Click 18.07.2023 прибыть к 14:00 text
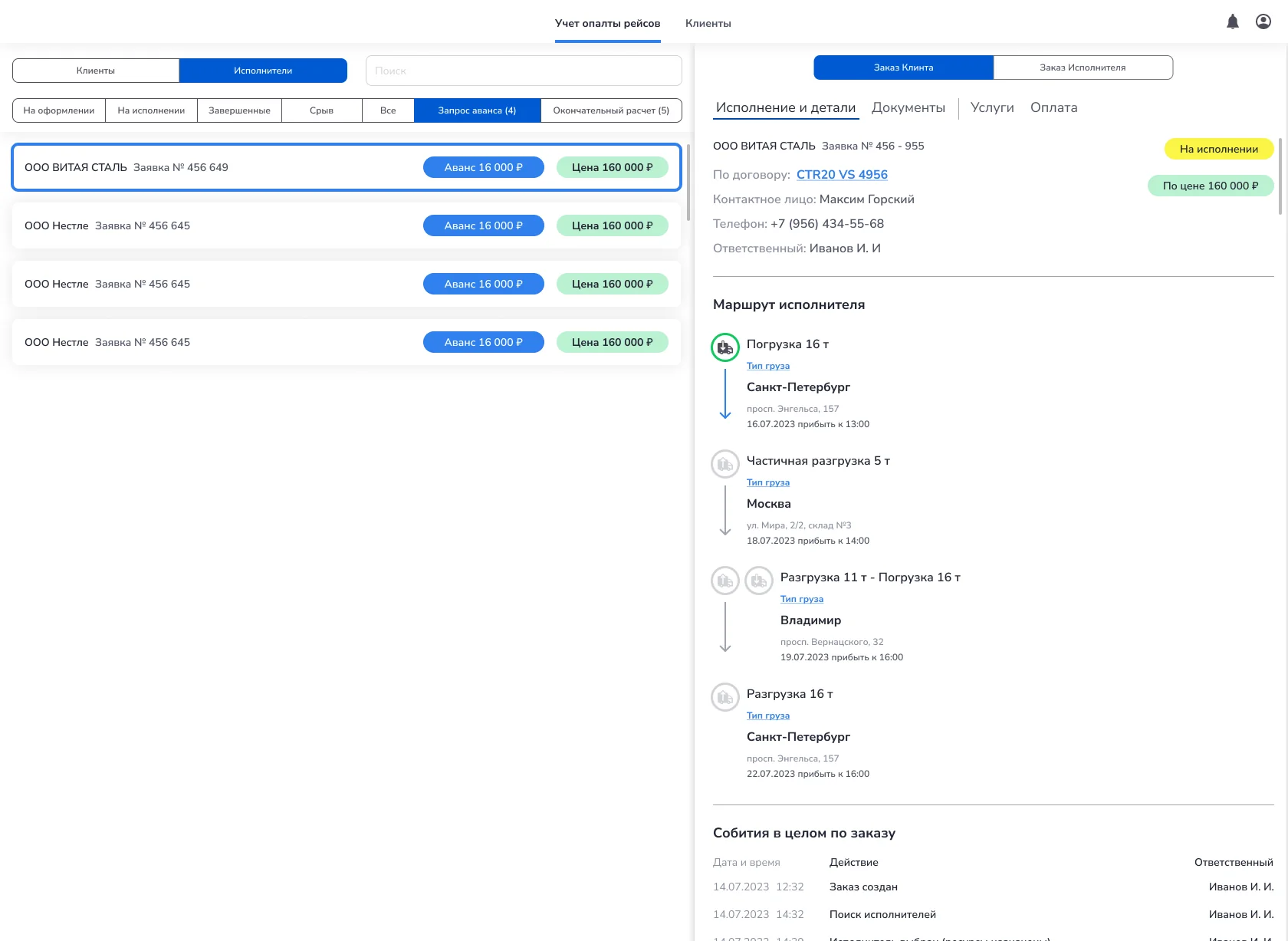 [x=808, y=541]
